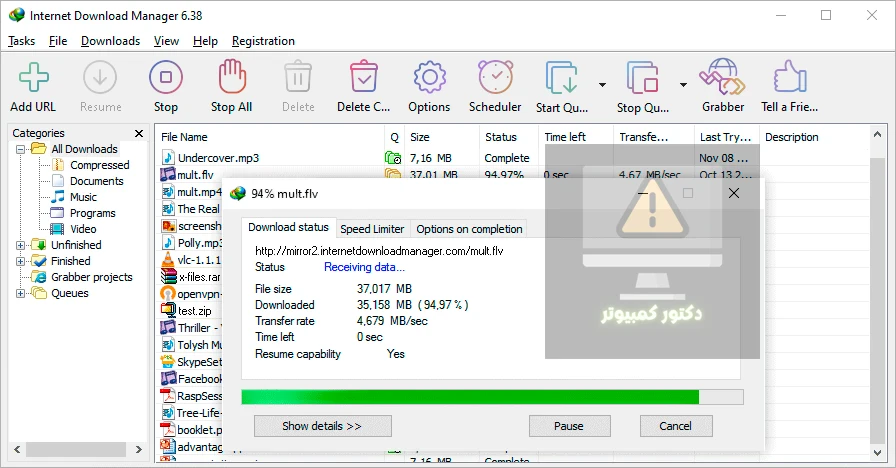Sort by the Size column header
896x468 pixels.
click(x=442, y=137)
